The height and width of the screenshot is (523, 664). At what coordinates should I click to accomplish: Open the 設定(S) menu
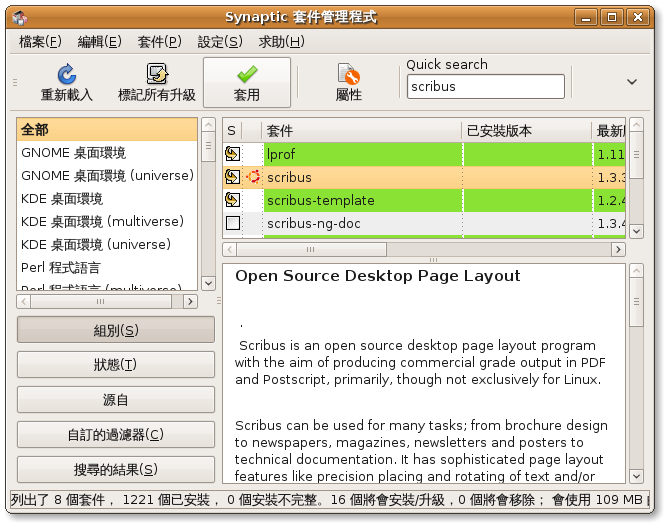pos(220,42)
